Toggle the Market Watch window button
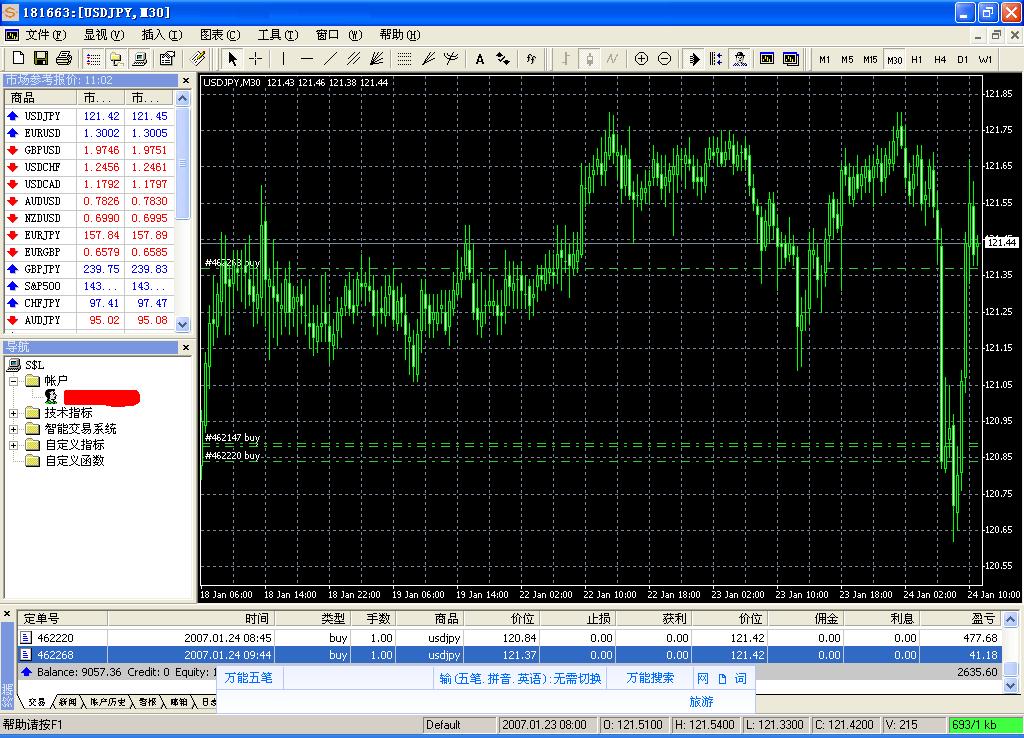Screen dimensions: 1024x738 [93, 59]
